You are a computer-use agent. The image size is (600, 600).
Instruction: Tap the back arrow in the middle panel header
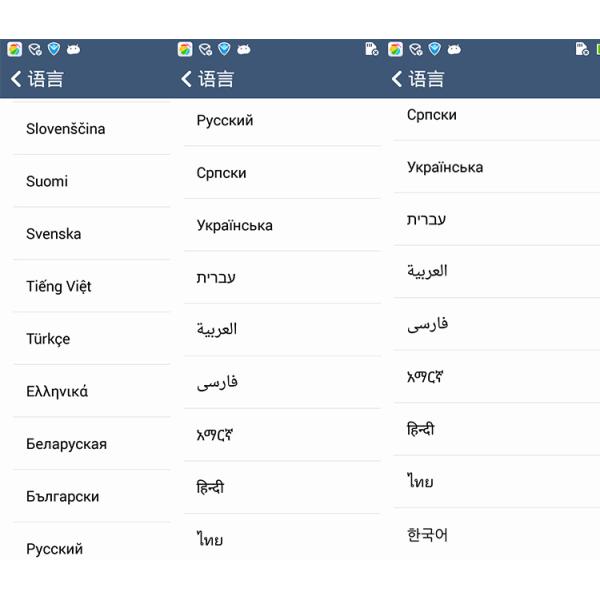tap(186, 79)
